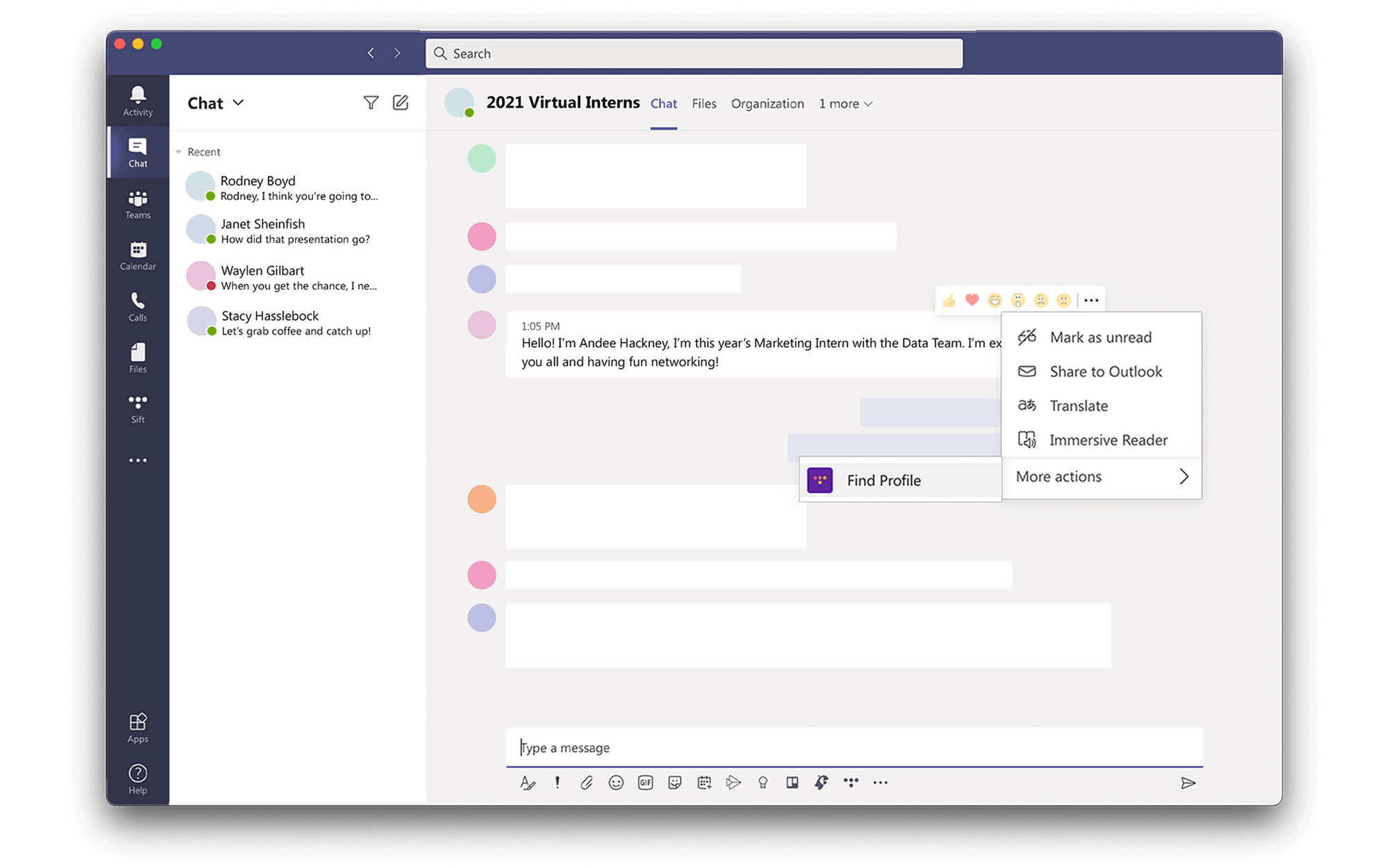
Task: Collapse the Recent conversations section
Action: (178, 151)
